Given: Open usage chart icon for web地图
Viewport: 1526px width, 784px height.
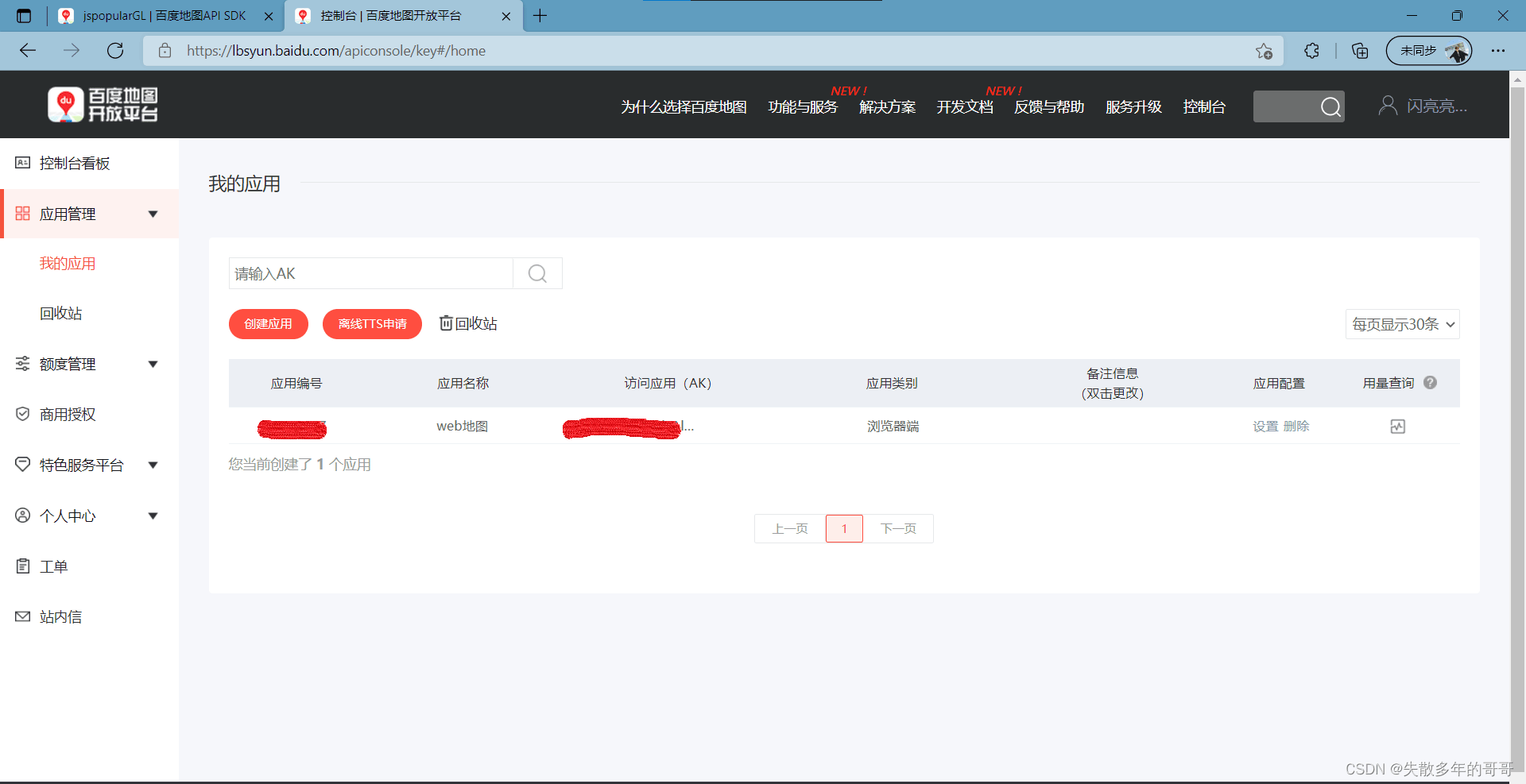Looking at the screenshot, I should tap(1397, 427).
